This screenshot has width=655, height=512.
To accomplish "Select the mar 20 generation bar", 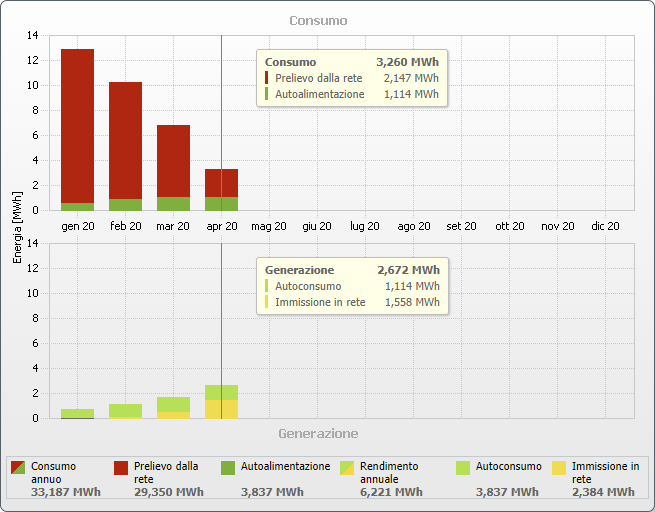I will [x=173, y=408].
